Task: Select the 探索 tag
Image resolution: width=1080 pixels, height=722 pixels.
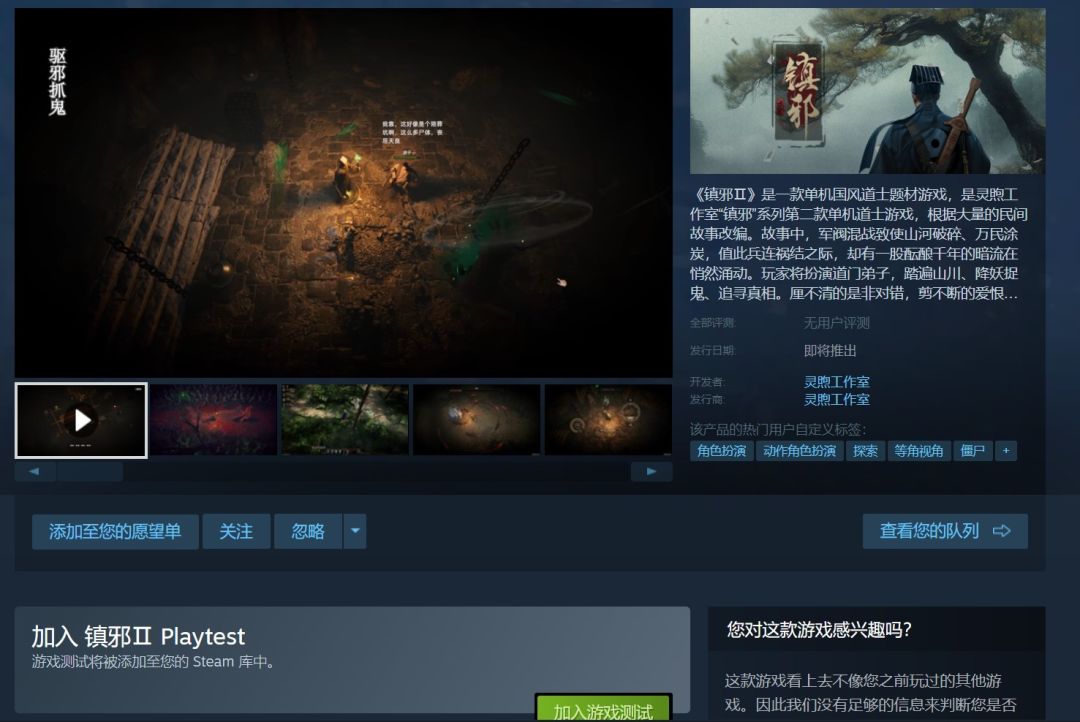Action: coord(865,451)
